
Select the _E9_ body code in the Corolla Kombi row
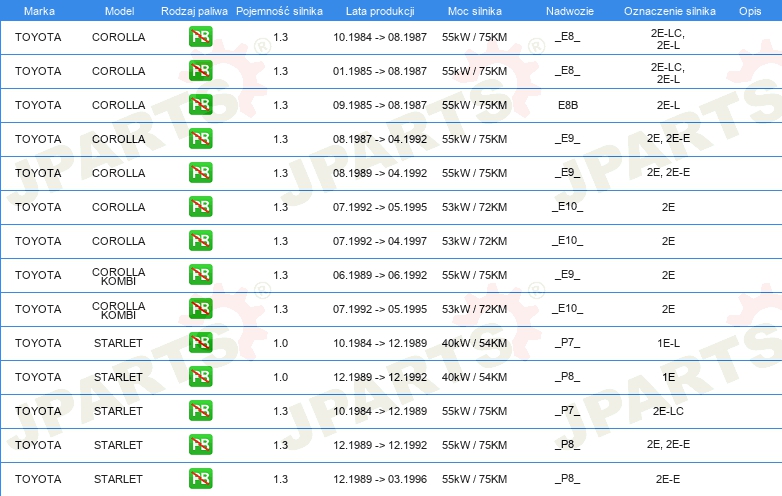tap(568, 275)
